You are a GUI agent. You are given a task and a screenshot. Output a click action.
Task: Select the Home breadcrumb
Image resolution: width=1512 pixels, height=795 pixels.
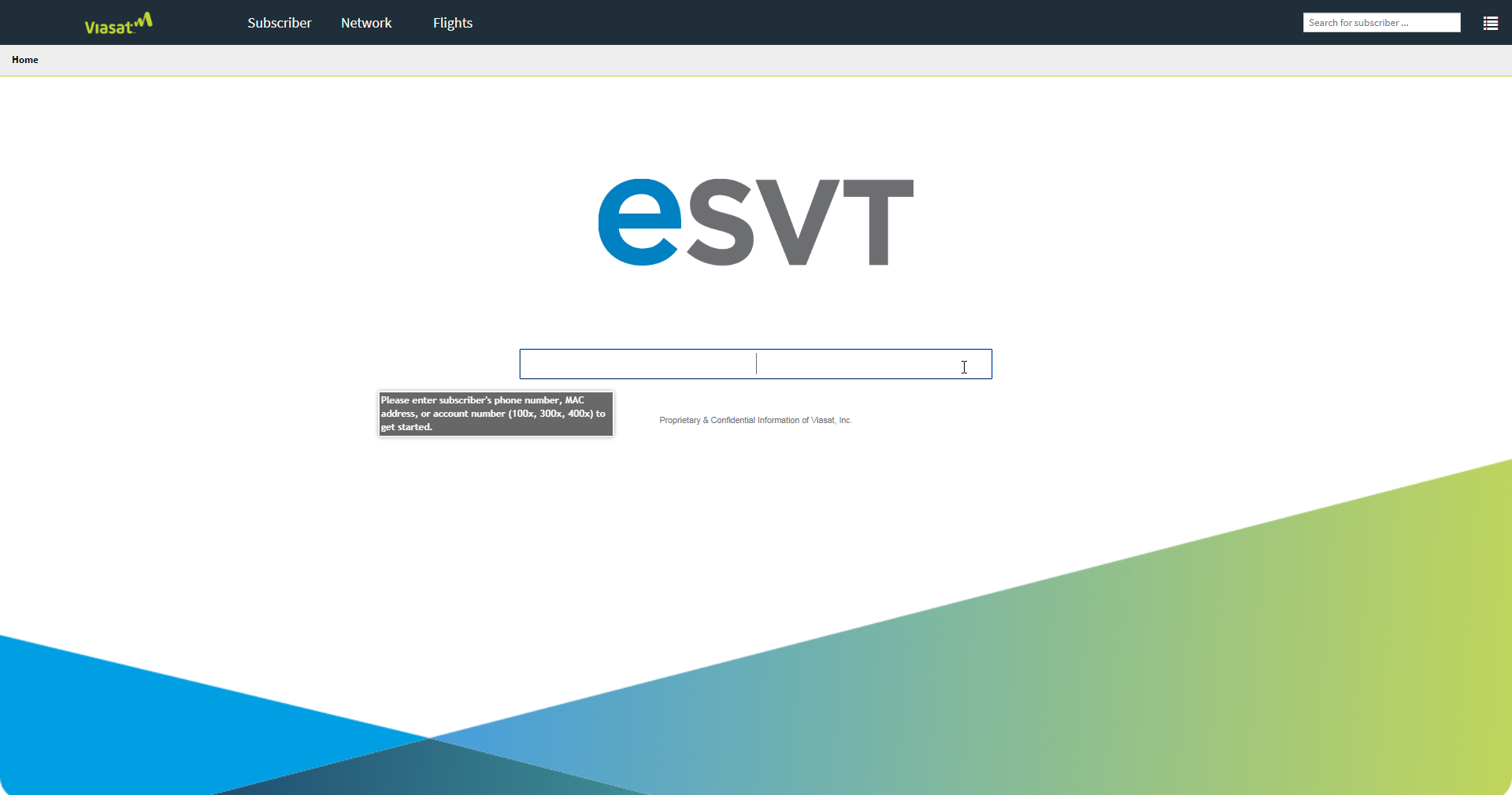(x=25, y=60)
